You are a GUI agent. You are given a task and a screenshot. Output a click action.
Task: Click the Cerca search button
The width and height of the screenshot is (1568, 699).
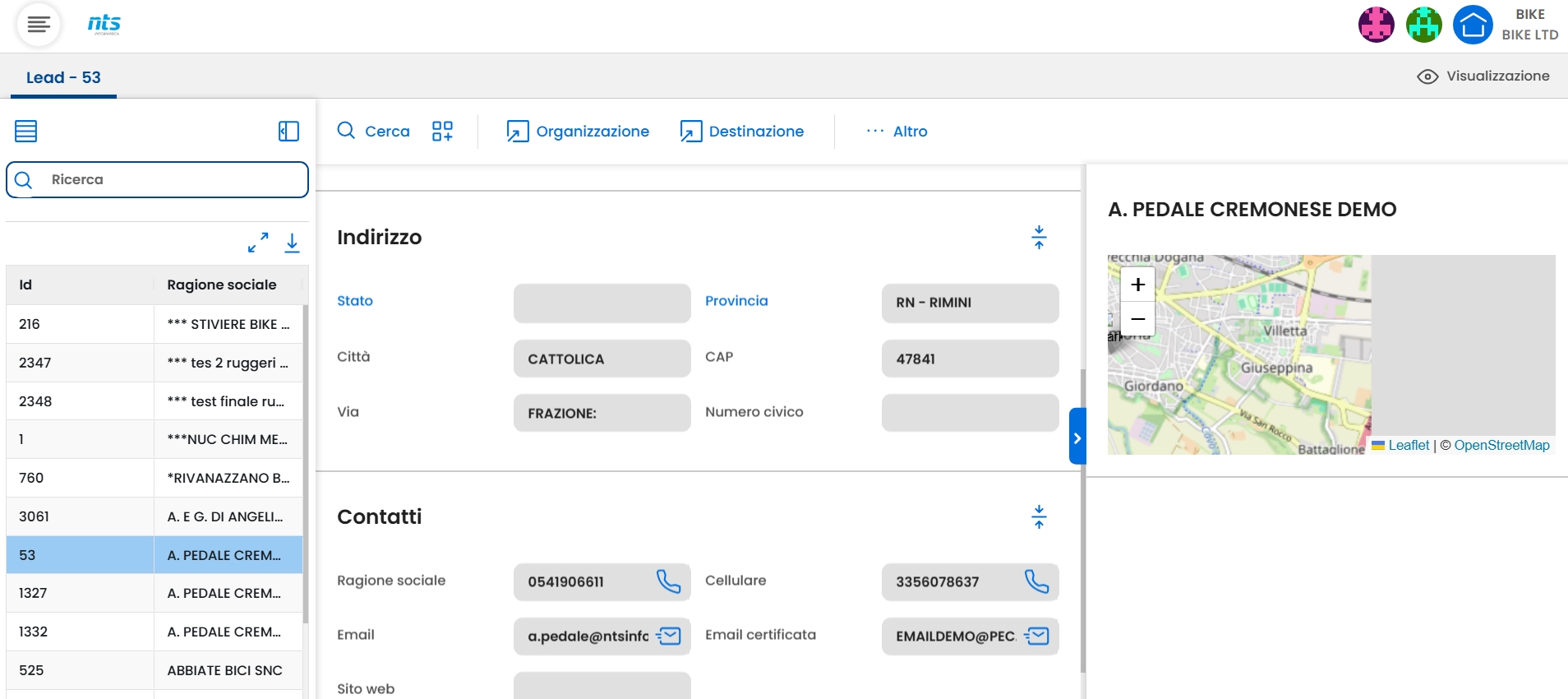(x=374, y=132)
